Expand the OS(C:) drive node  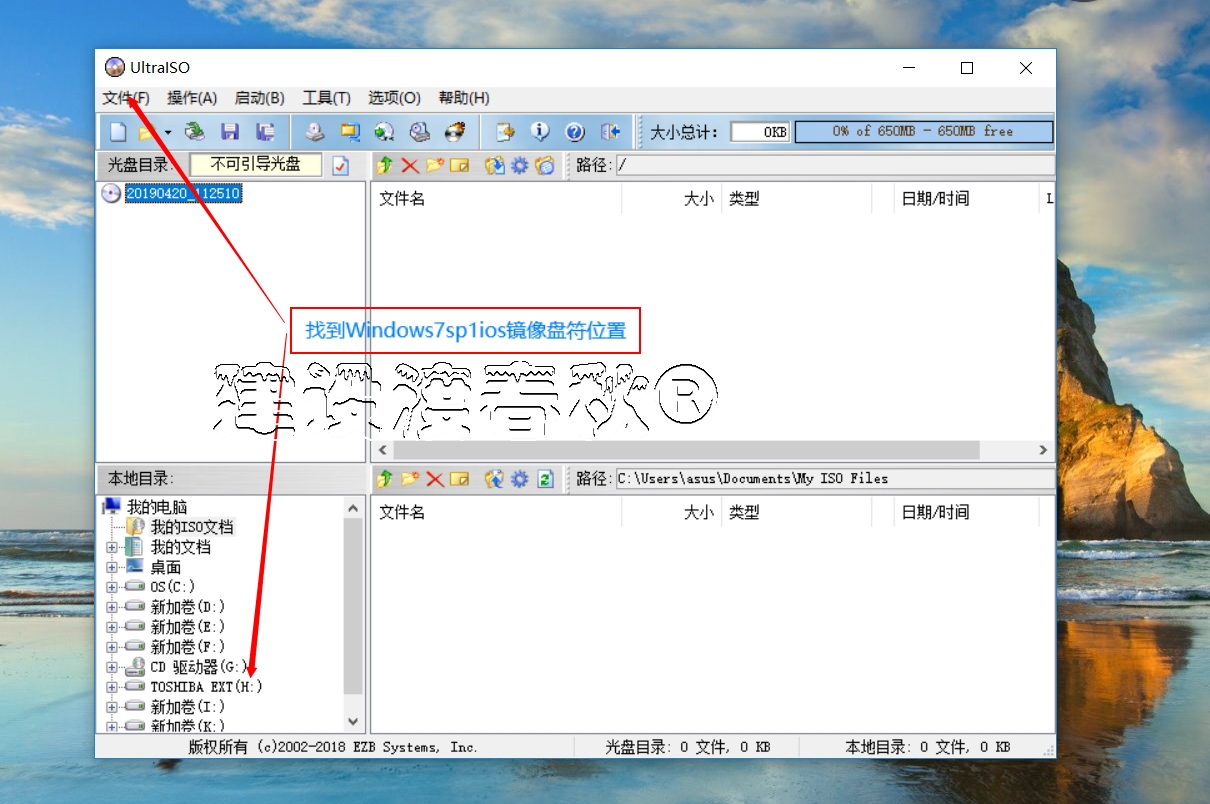[112, 587]
